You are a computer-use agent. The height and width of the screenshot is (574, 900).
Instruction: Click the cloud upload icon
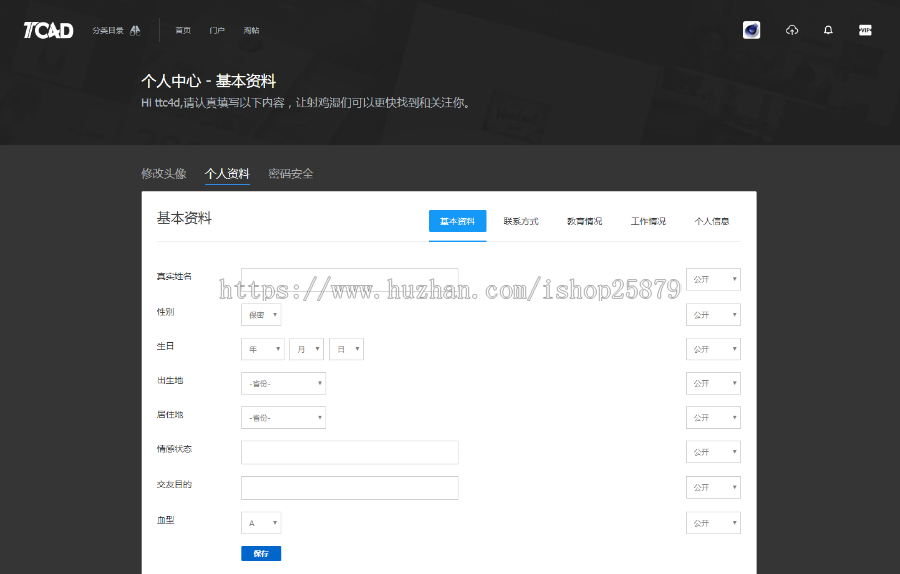tap(792, 30)
